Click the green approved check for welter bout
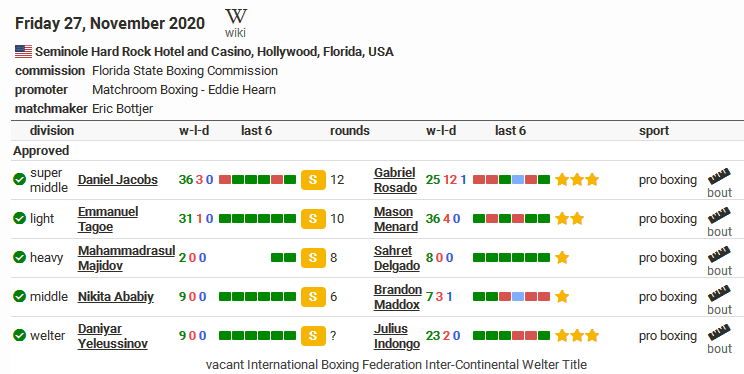Viewport: 744px width, 374px height. click(x=19, y=335)
